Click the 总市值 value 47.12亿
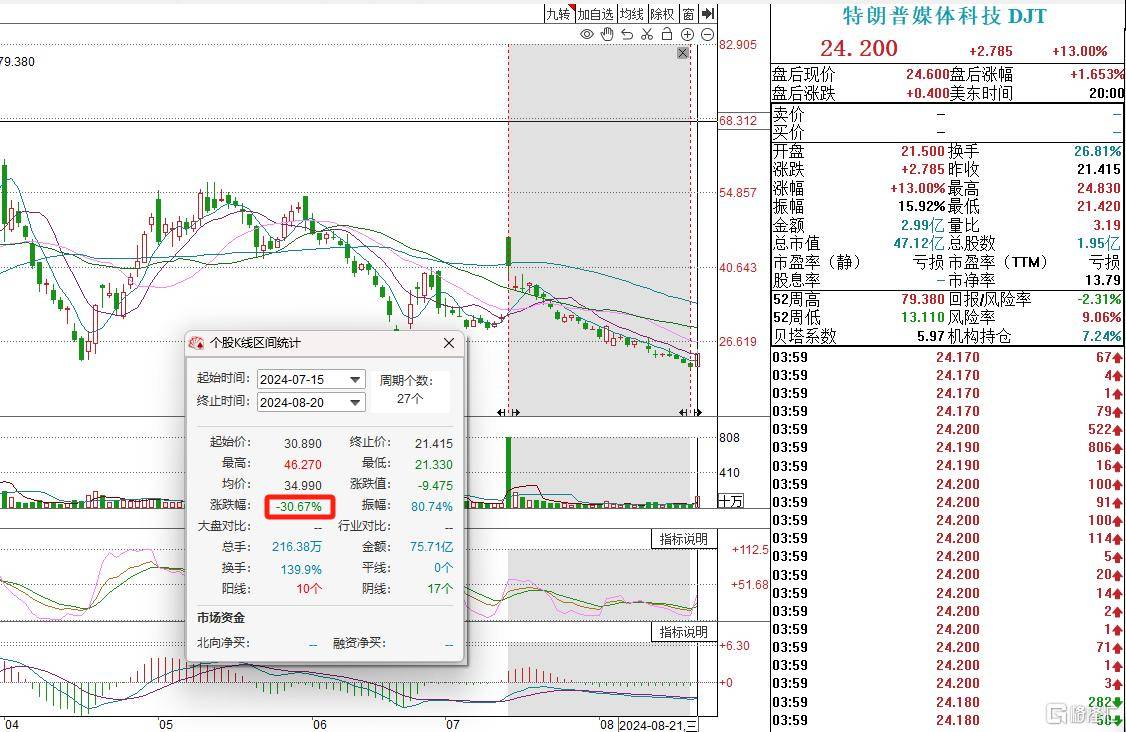This screenshot has height=732, width=1126. (918, 244)
